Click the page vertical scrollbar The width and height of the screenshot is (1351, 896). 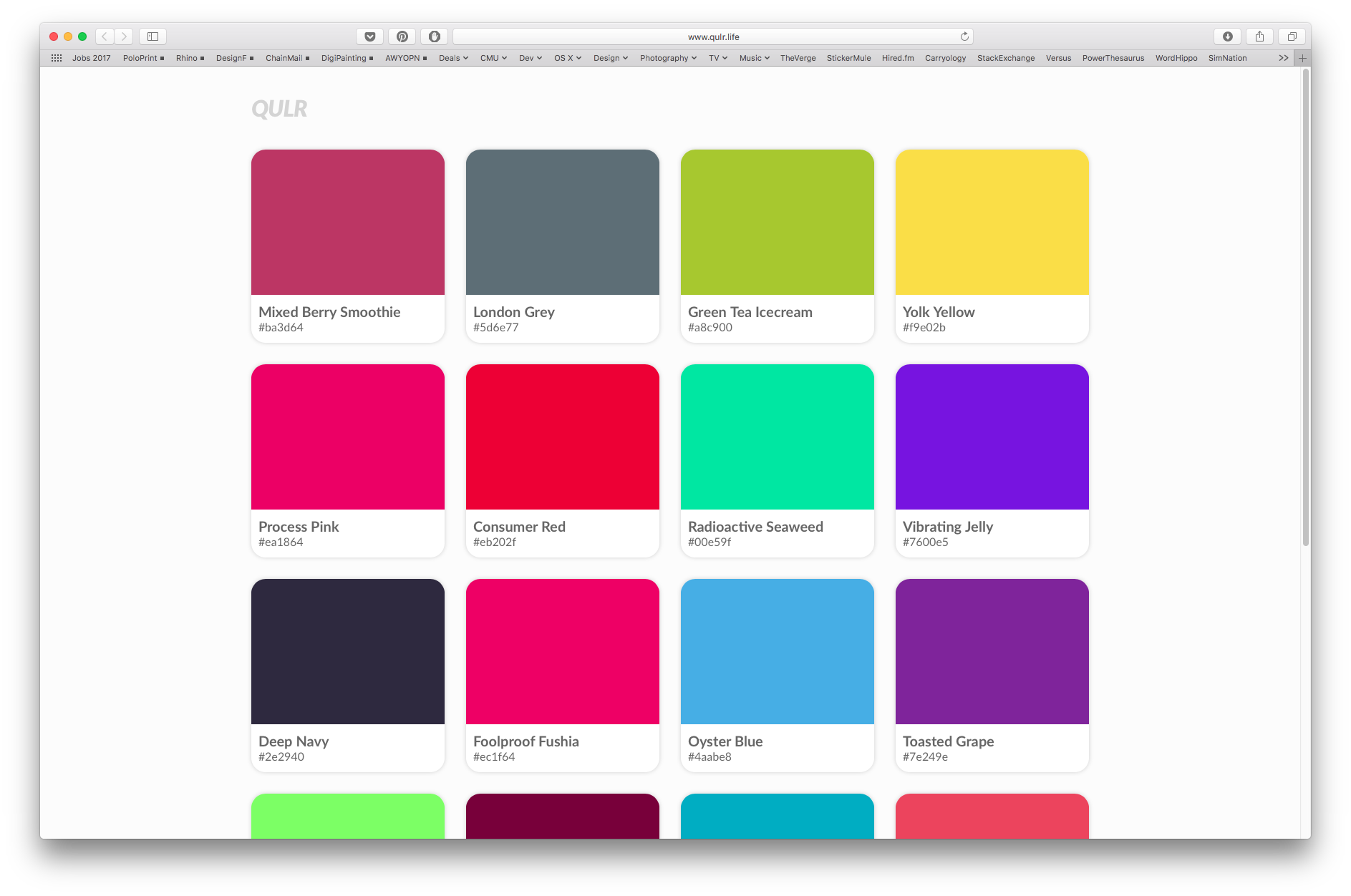[1306, 308]
